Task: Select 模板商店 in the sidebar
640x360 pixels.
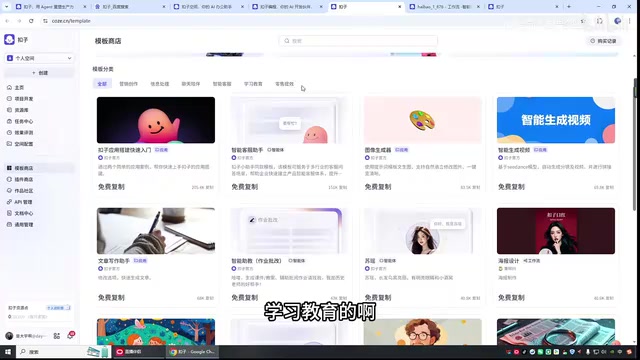Action: (39, 168)
